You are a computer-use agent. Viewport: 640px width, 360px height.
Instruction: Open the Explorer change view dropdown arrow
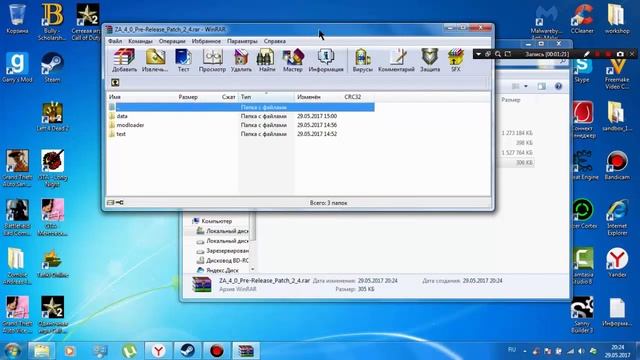pos(526,86)
